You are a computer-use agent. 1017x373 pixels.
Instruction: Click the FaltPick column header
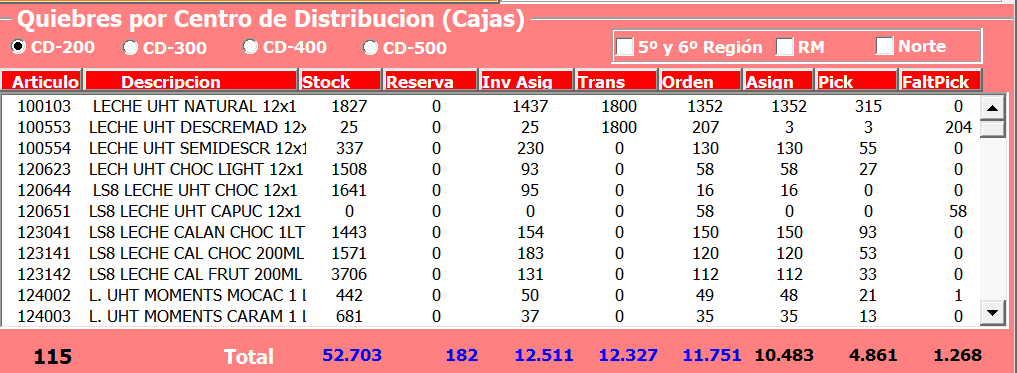click(x=940, y=80)
